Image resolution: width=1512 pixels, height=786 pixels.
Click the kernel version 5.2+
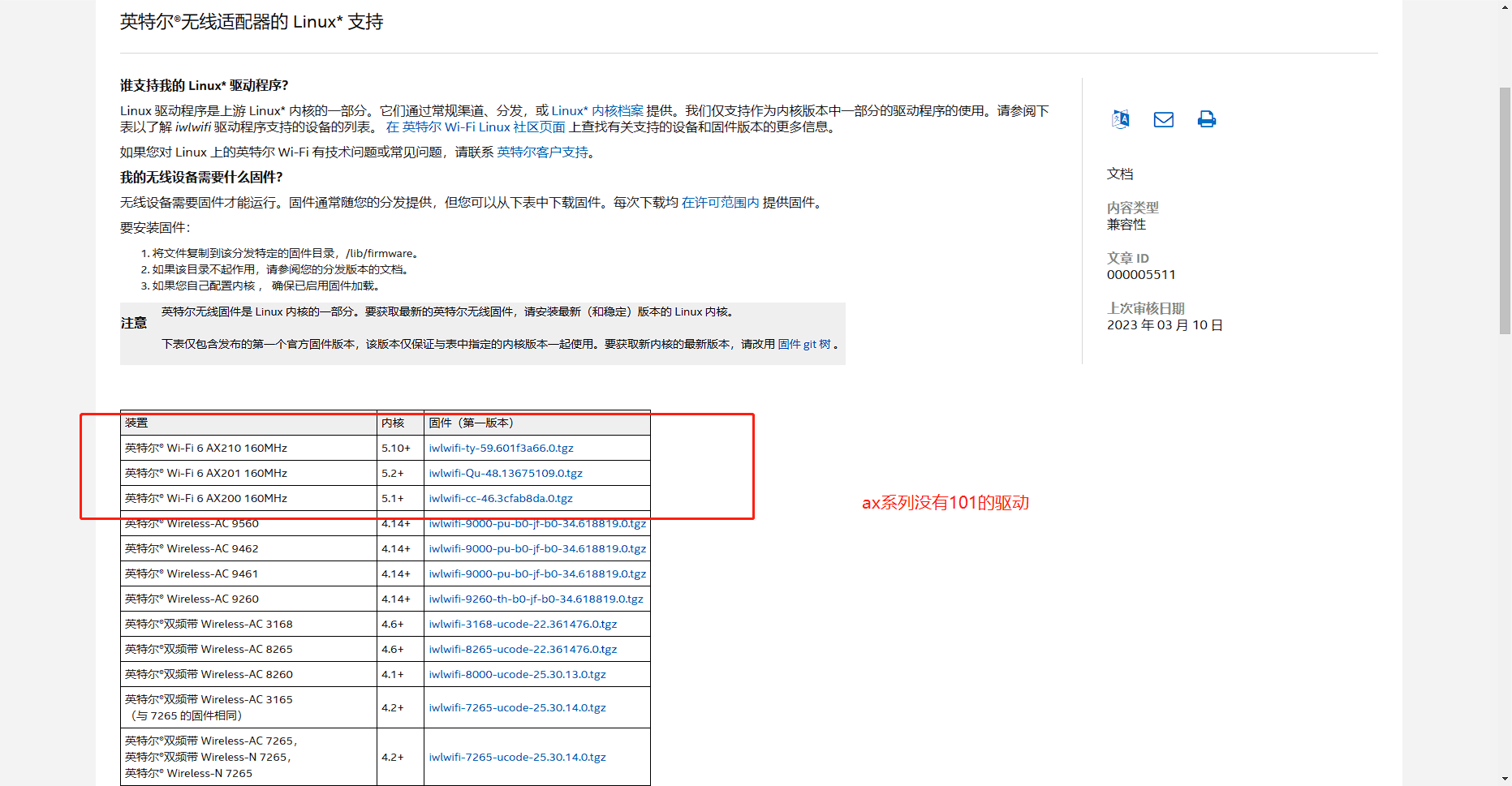coord(393,473)
